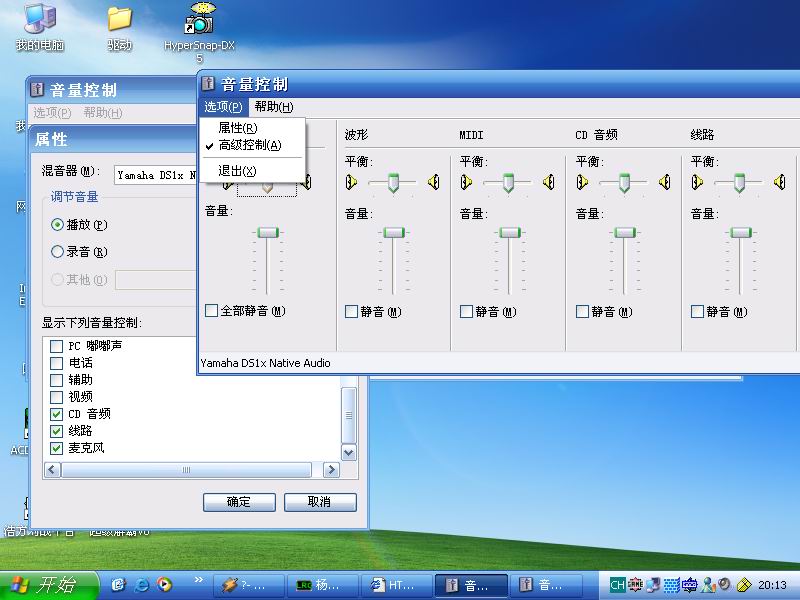Enable 视频 checkbox in list
The width and height of the screenshot is (800, 600).
click(57, 397)
